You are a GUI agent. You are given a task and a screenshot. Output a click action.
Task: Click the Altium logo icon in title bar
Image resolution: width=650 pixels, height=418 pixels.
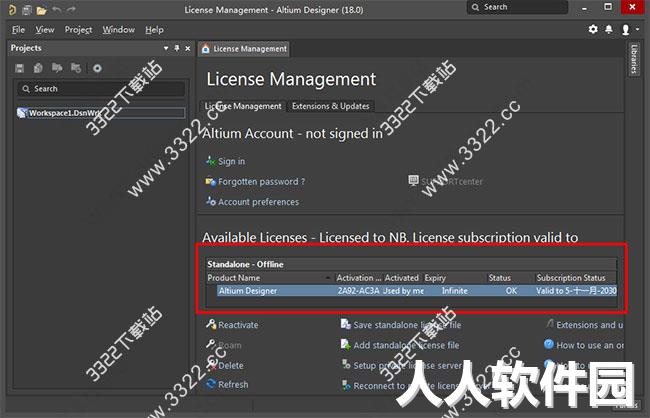pyautogui.click(x=12, y=10)
